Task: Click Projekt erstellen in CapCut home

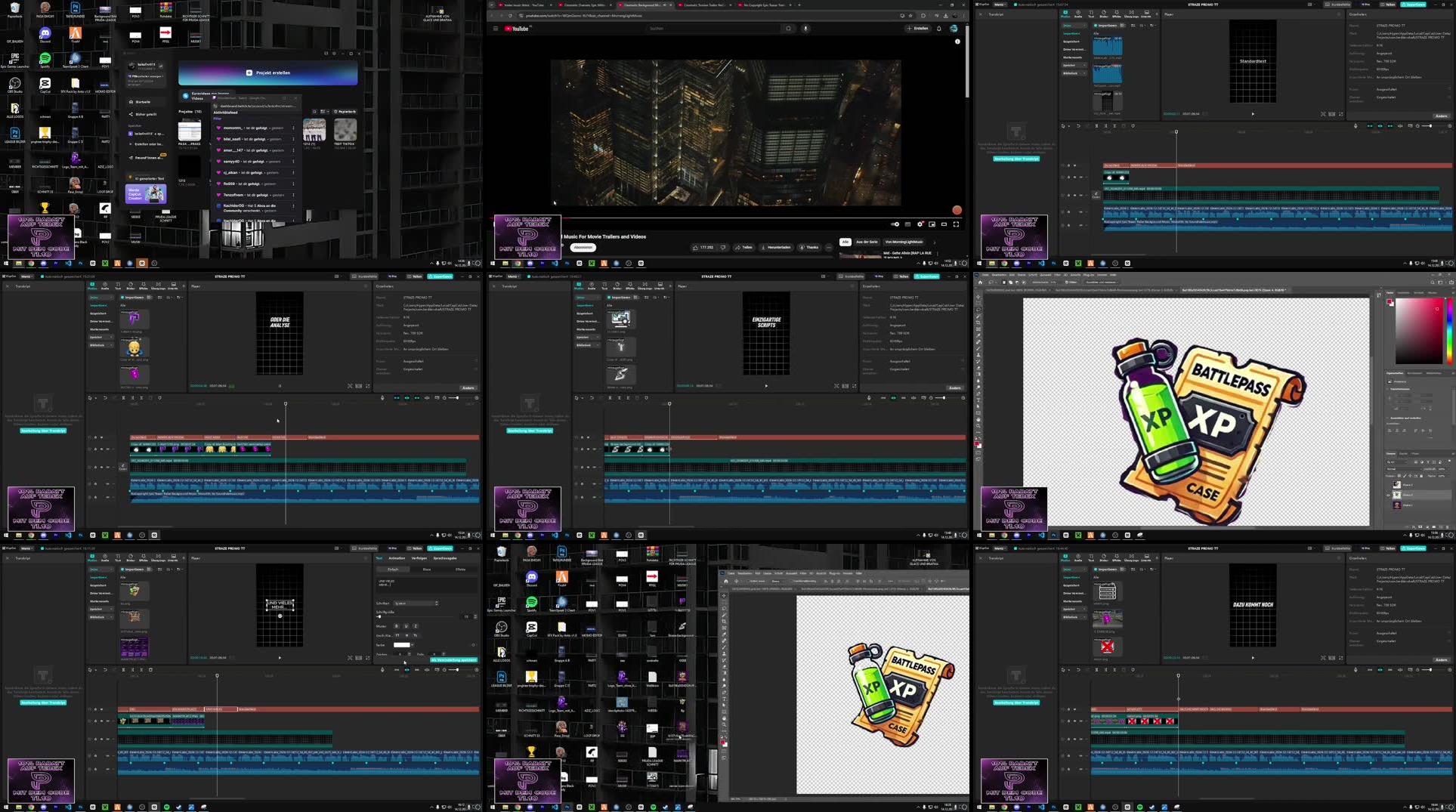Action: [268, 73]
